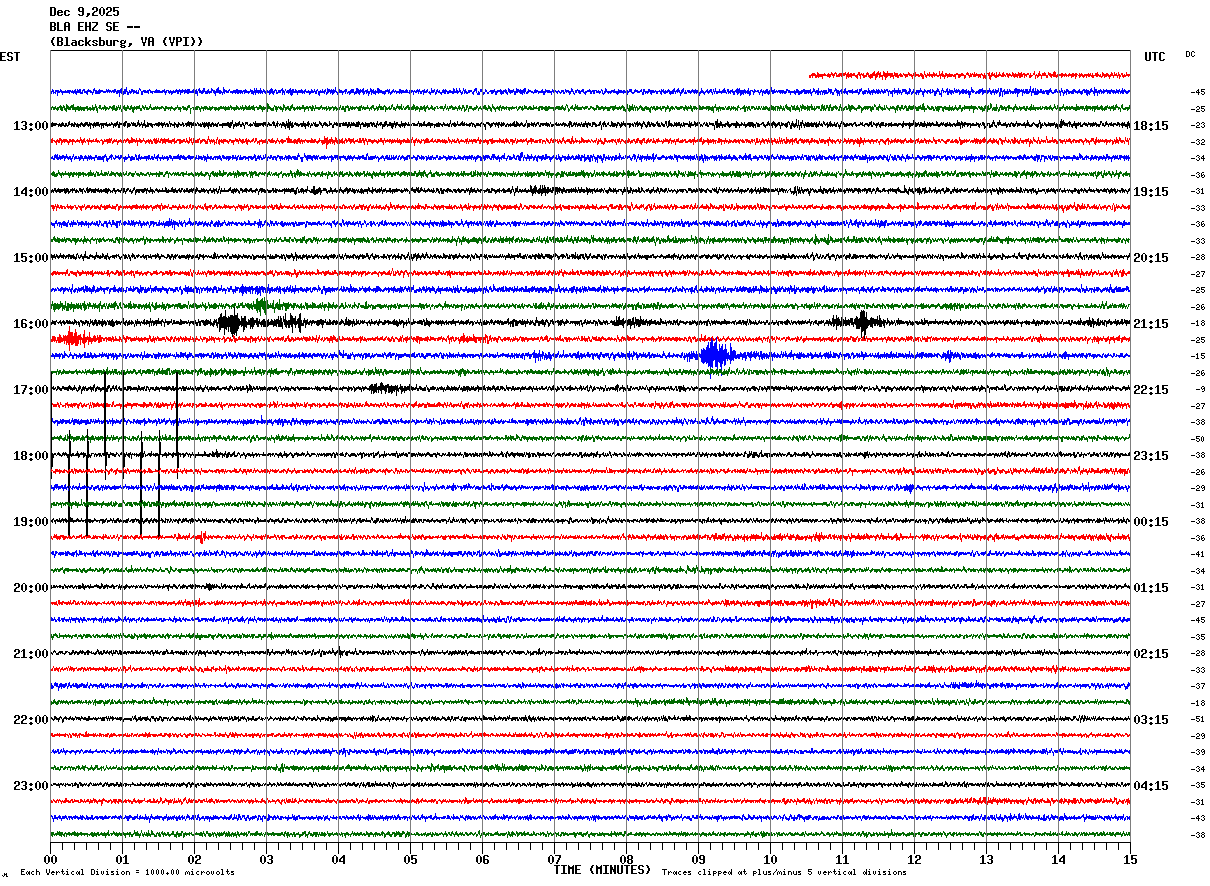Select the 13:00 EST time label
Viewport: 1210px width, 886px height.
(31, 125)
